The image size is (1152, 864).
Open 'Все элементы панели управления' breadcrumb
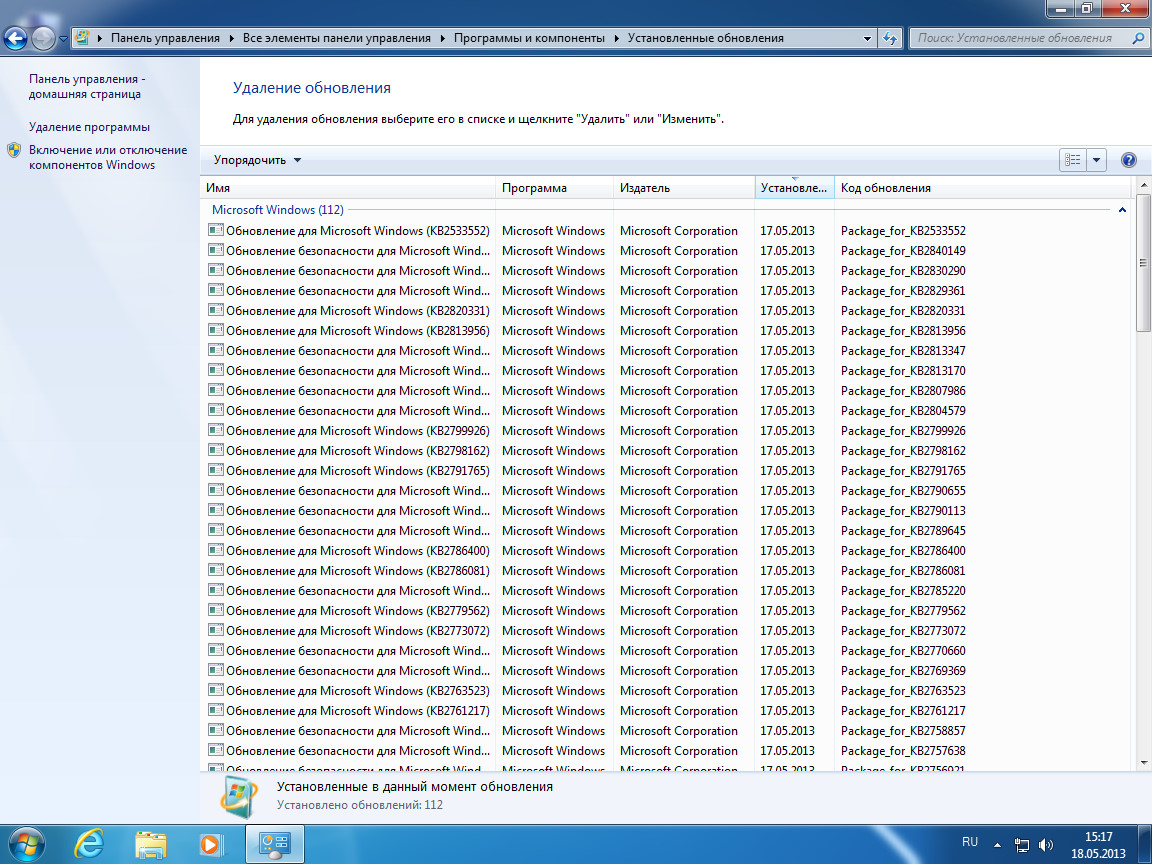336,38
